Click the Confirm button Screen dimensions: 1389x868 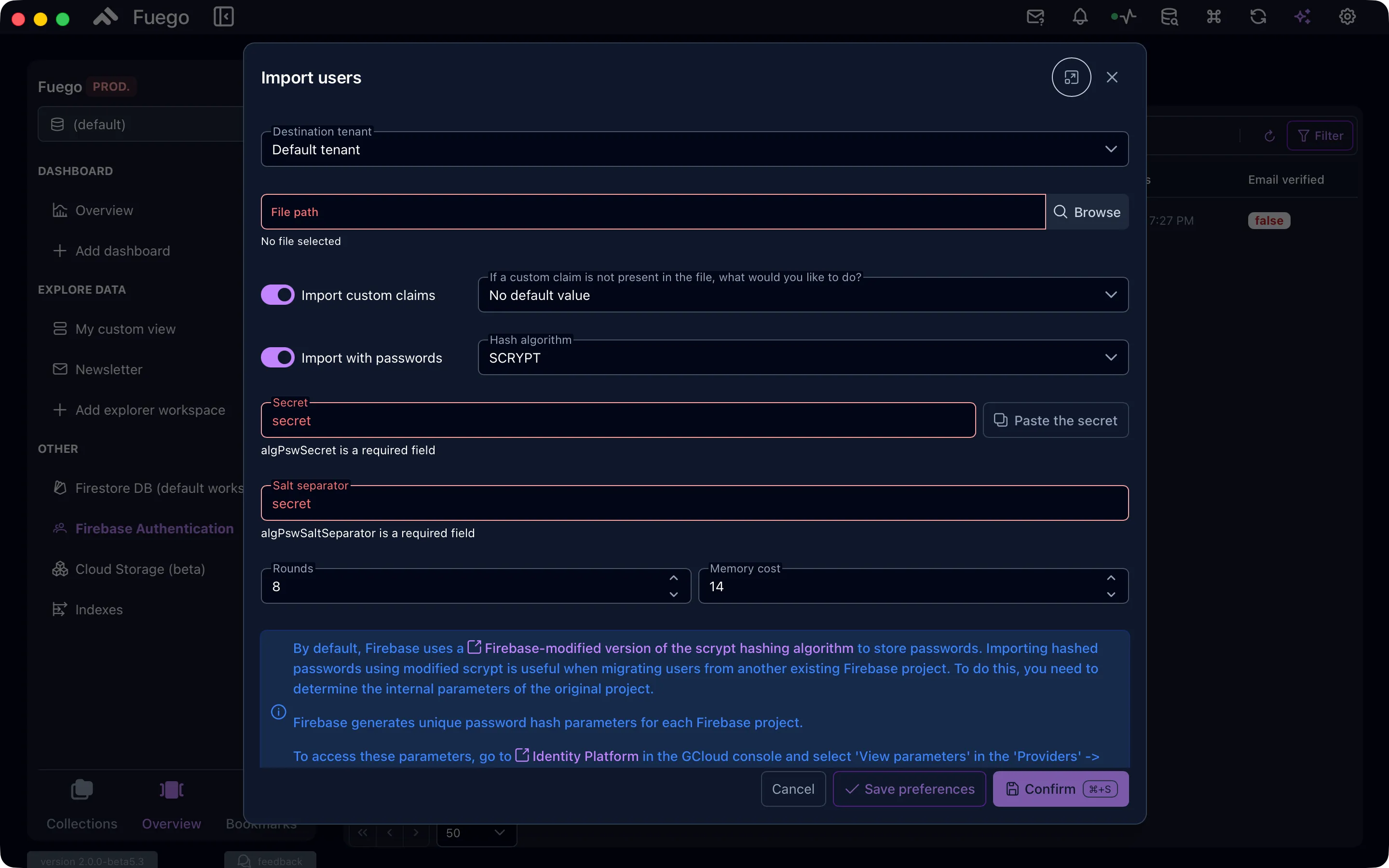[1060, 789]
